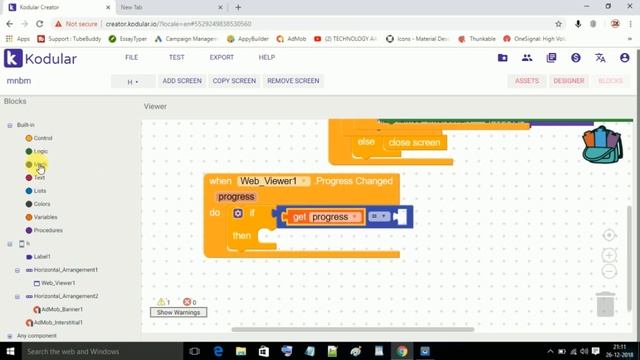Viewport: 640px width, 360px height.
Task: Collapse the Built-in section
Action: click(10, 125)
